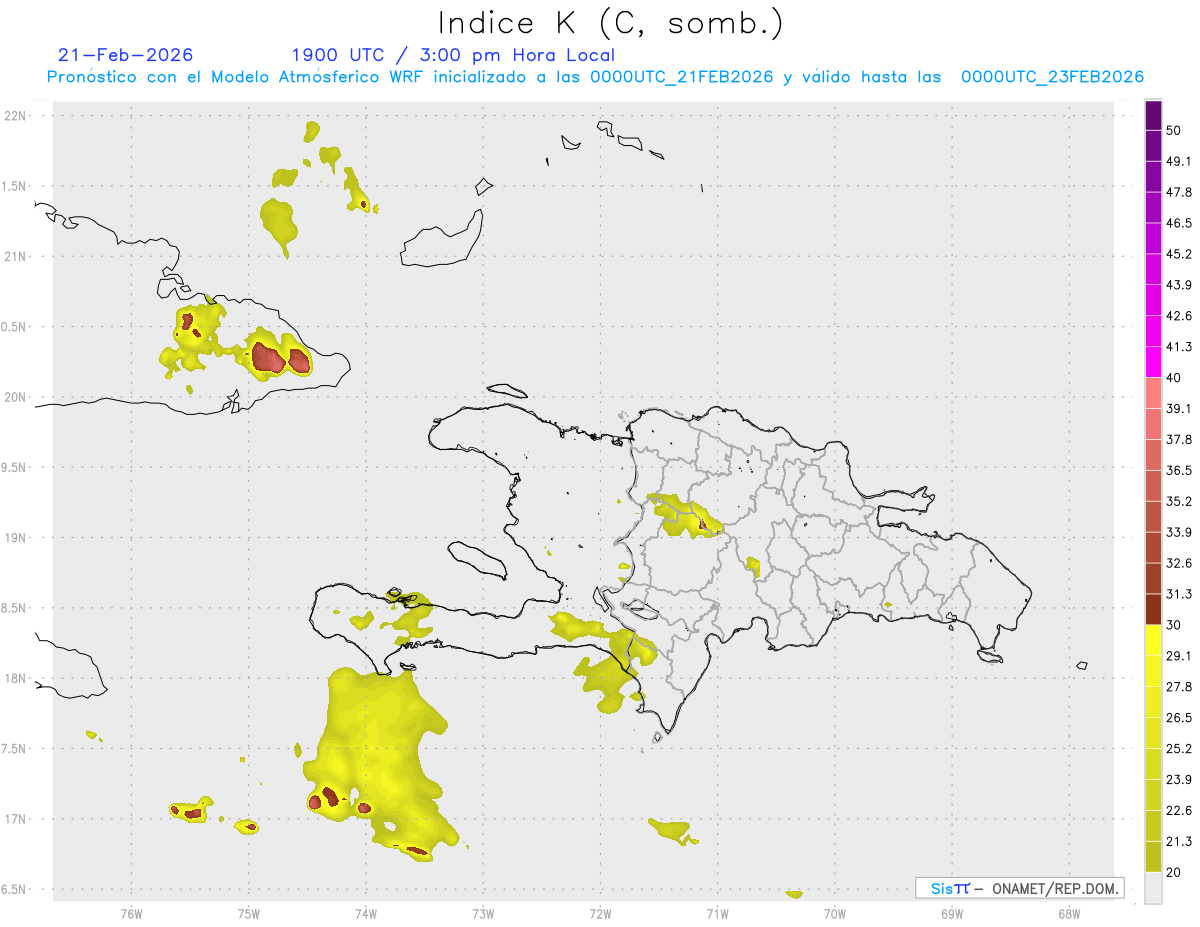Click the 74W longitude label

coord(365,913)
